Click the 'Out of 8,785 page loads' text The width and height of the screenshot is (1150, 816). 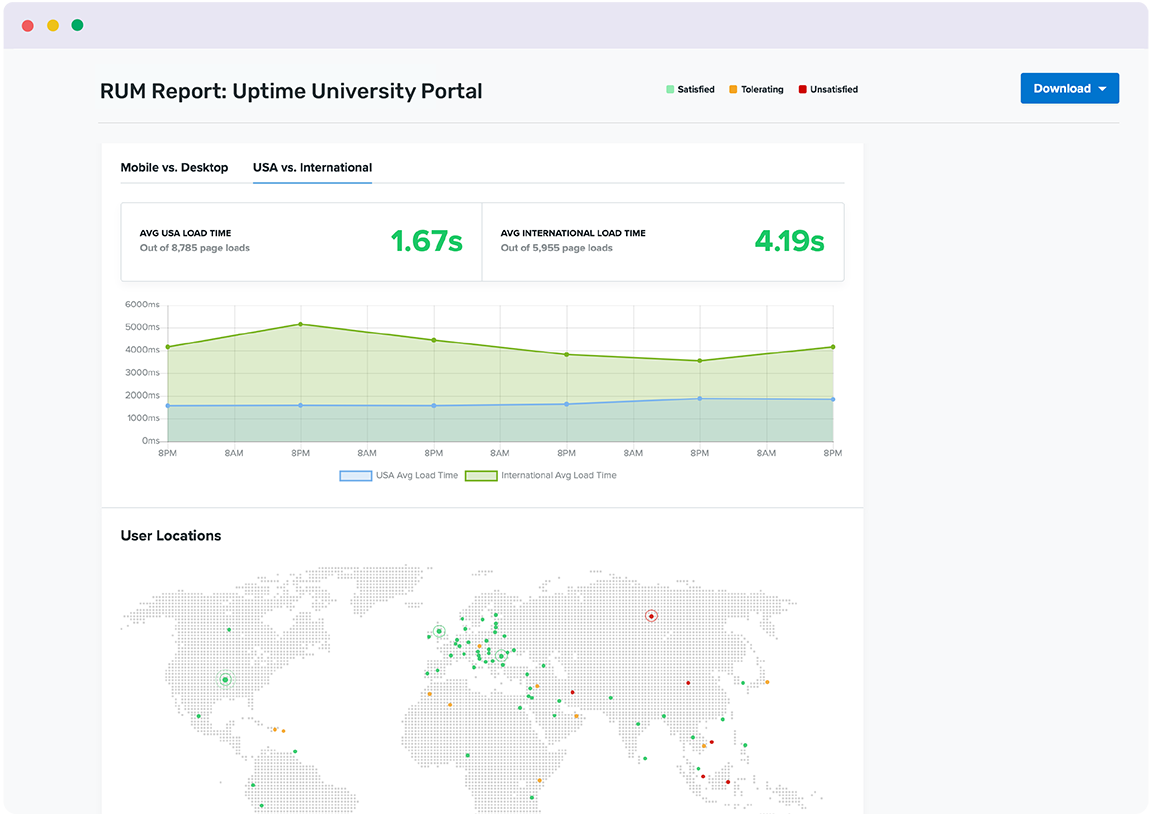[195, 248]
